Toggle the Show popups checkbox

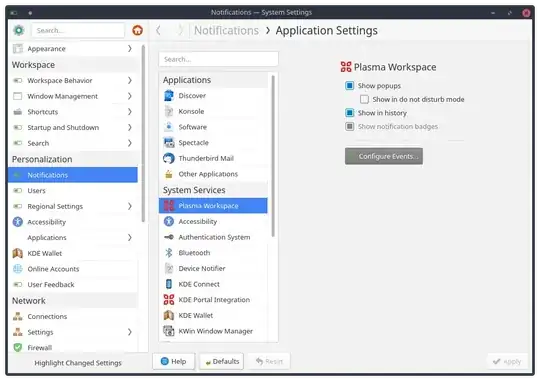(x=350, y=85)
